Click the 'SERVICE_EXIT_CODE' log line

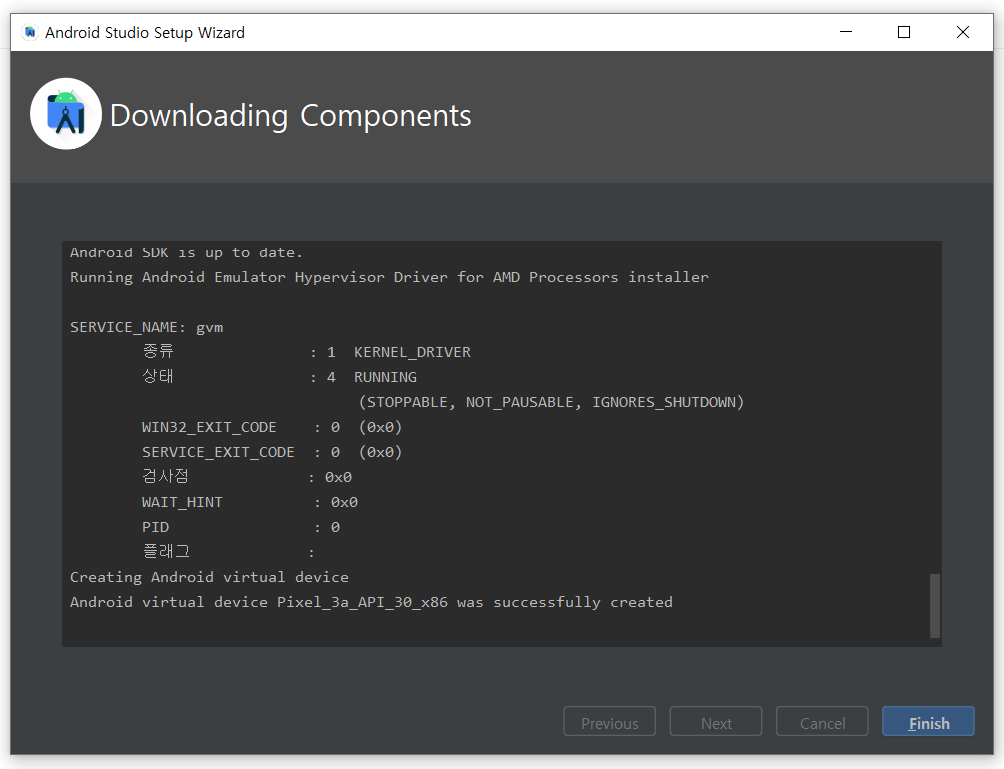tap(272, 452)
